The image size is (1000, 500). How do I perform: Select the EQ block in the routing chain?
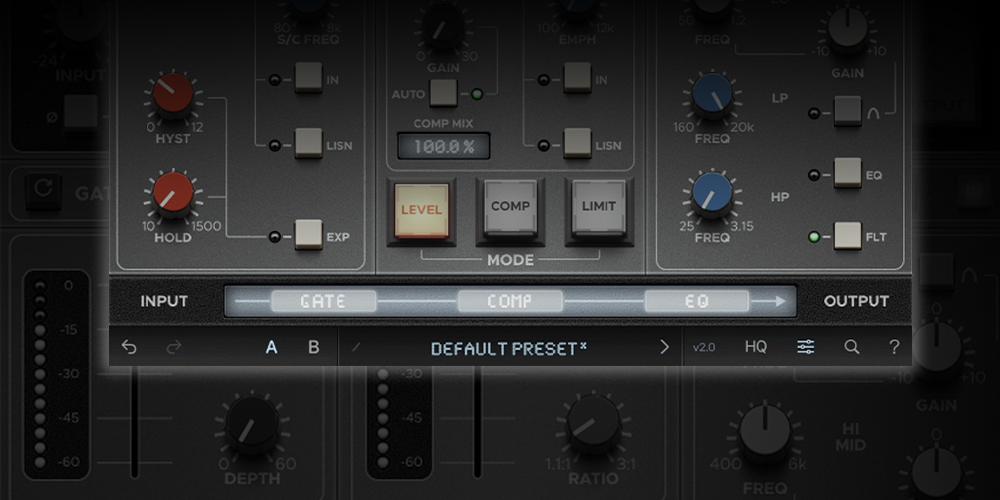click(x=696, y=301)
